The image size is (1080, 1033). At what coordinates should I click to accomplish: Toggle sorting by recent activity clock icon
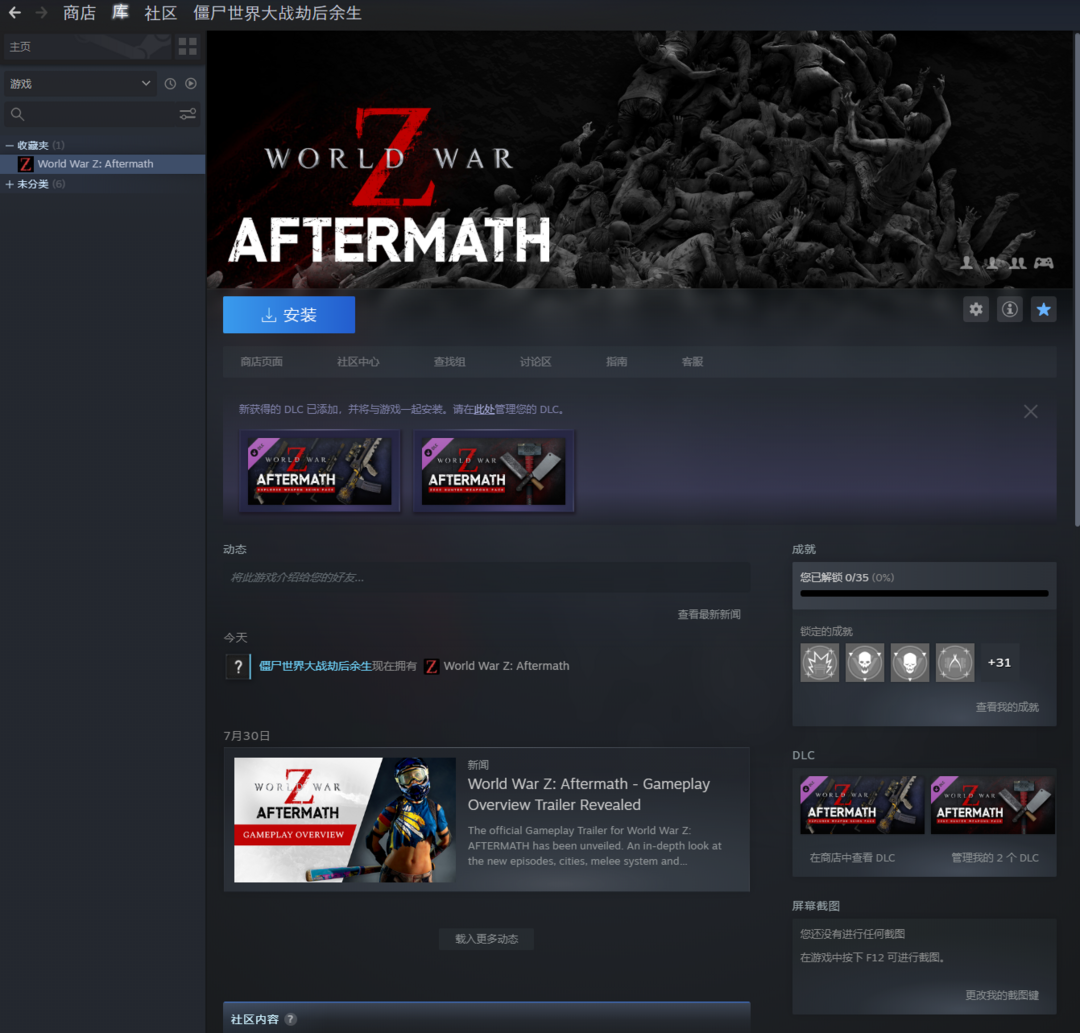(x=170, y=84)
